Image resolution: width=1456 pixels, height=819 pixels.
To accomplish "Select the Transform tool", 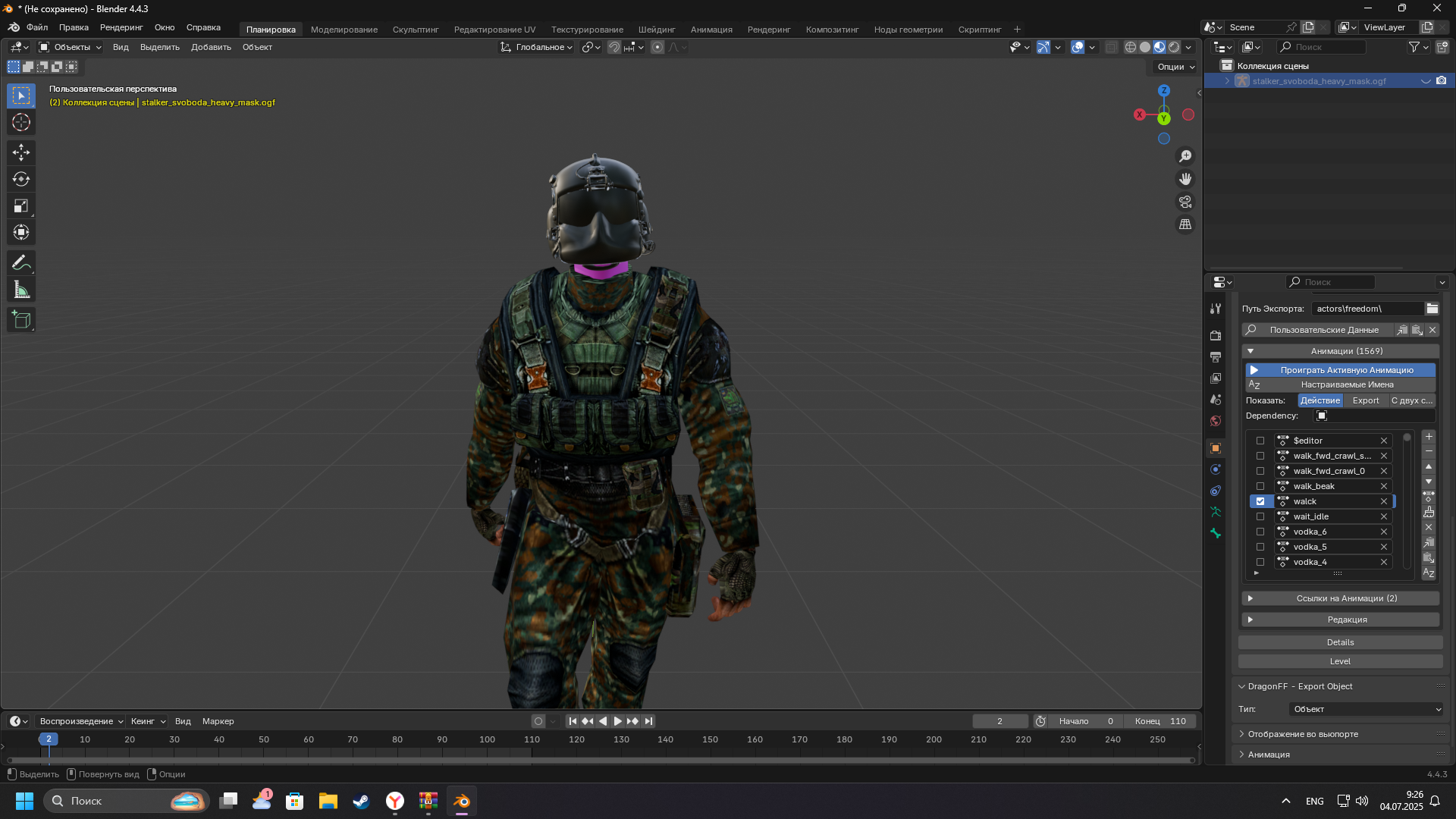I will click(x=21, y=232).
